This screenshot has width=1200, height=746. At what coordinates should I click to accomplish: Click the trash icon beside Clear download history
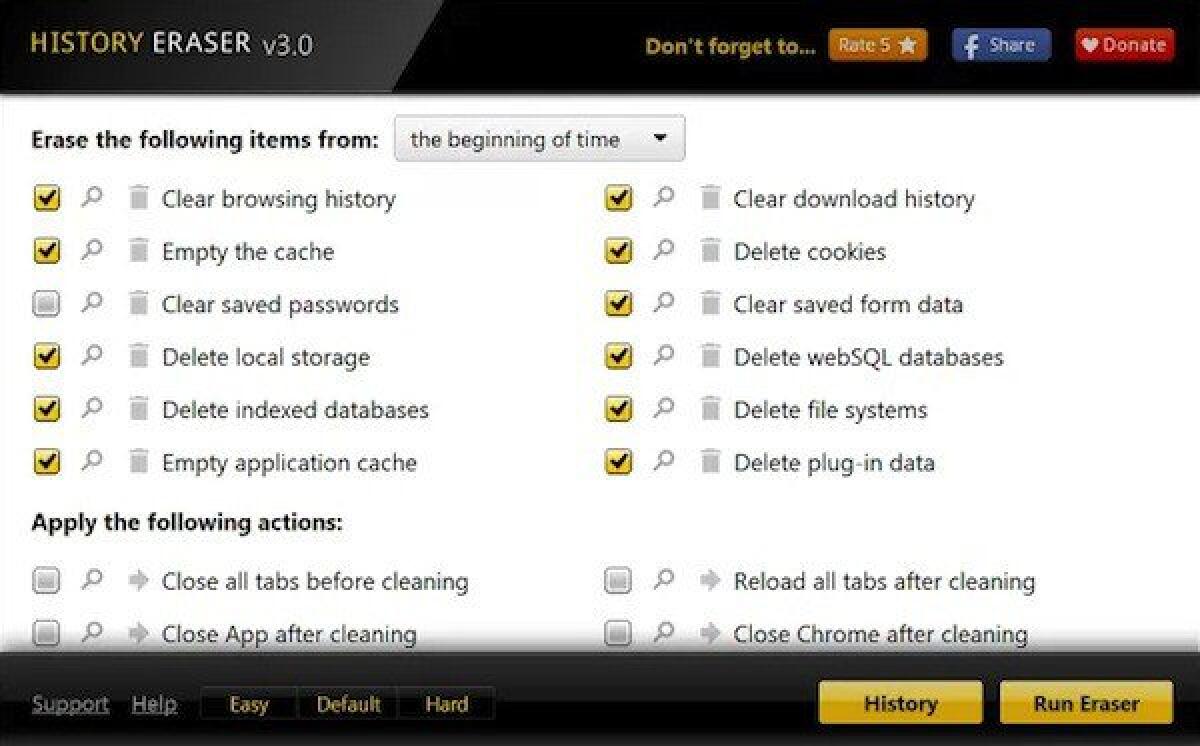coord(711,198)
